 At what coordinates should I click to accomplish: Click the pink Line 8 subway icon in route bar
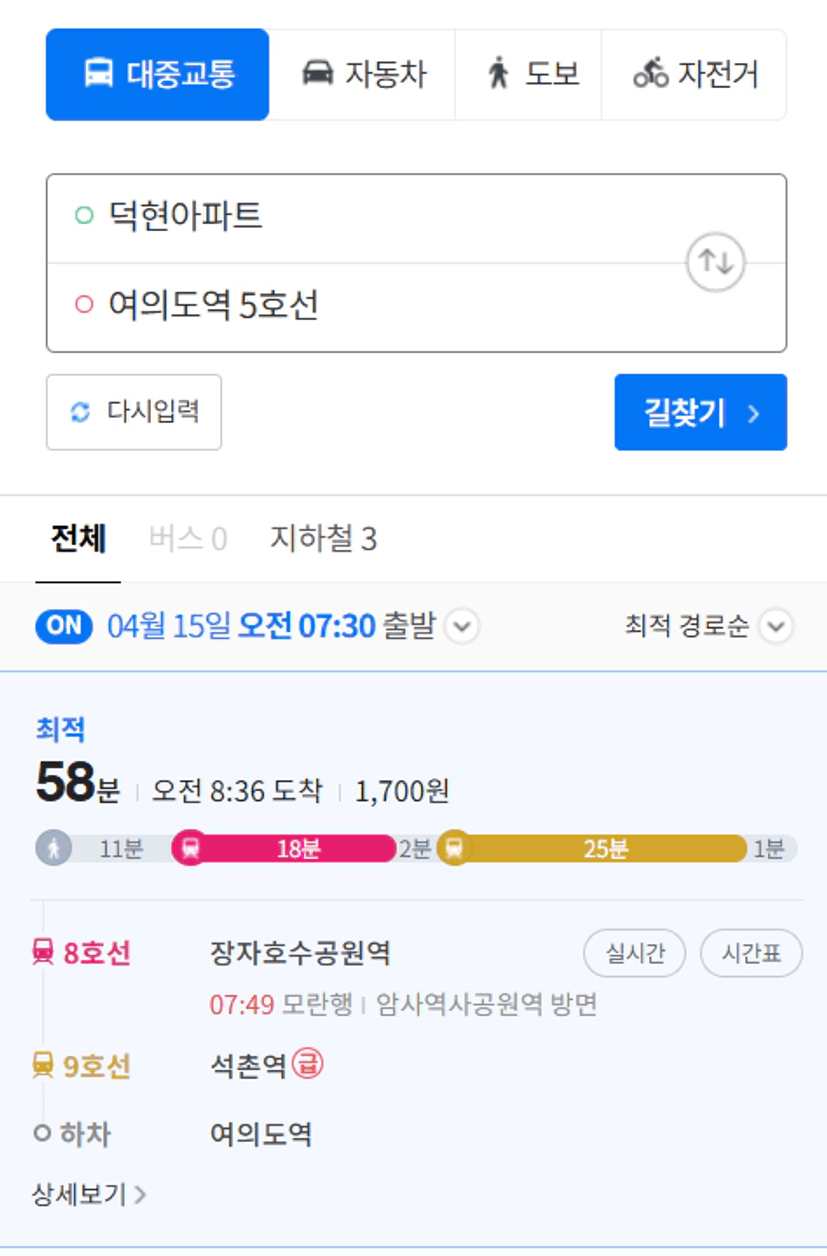[x=189, y=848]
